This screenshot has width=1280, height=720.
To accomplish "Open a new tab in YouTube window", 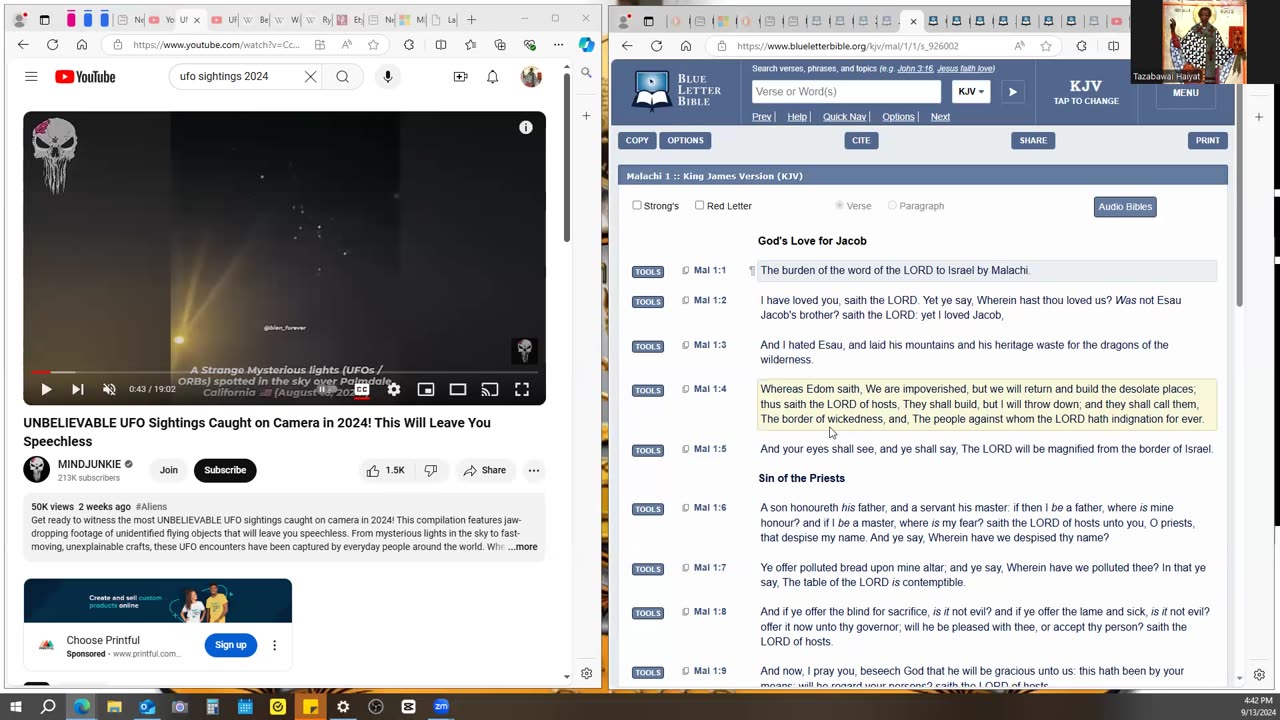I will tap(471, 19).
